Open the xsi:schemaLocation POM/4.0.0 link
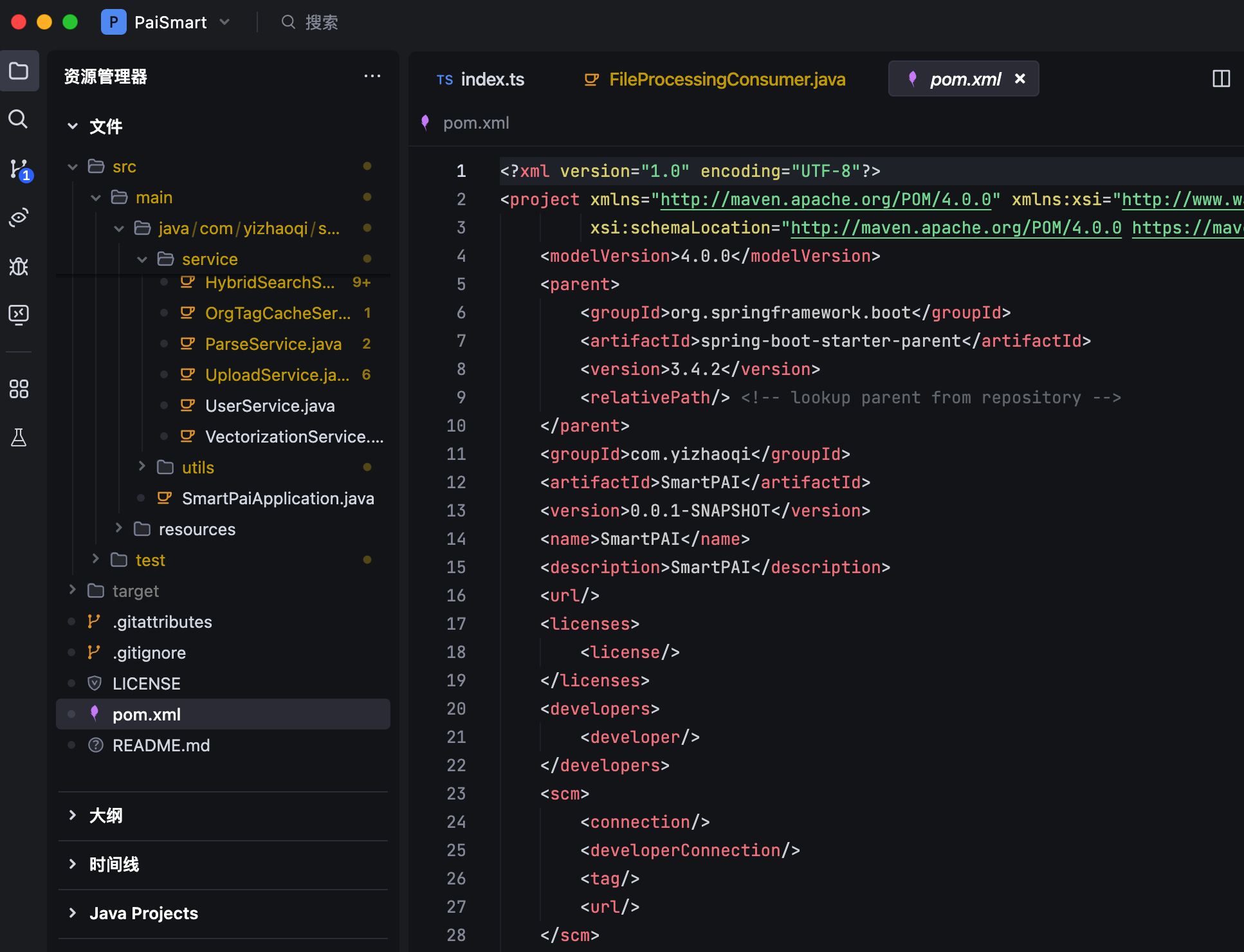1244x952 pixels. 956,228
